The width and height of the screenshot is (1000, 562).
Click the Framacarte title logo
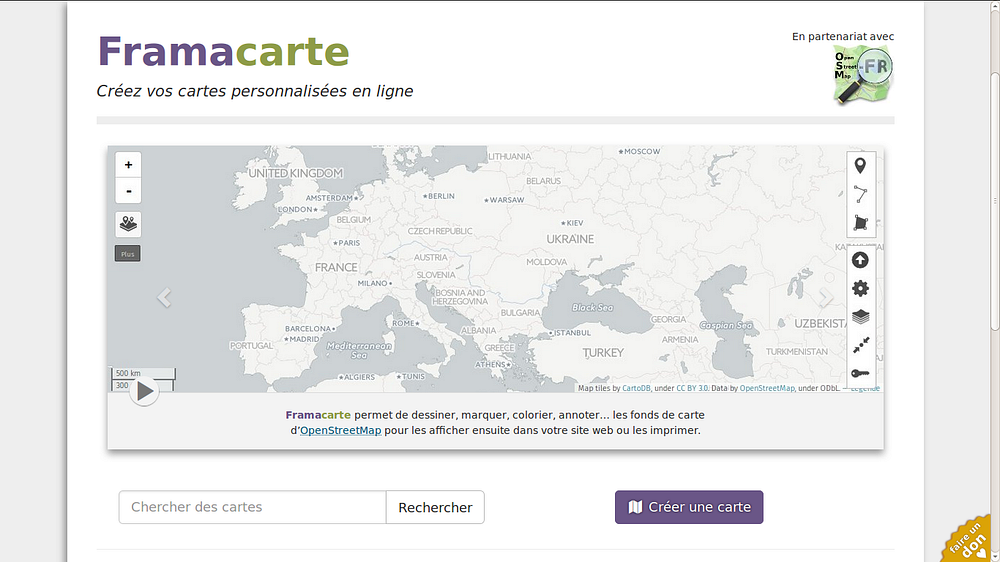click(223, 51)
